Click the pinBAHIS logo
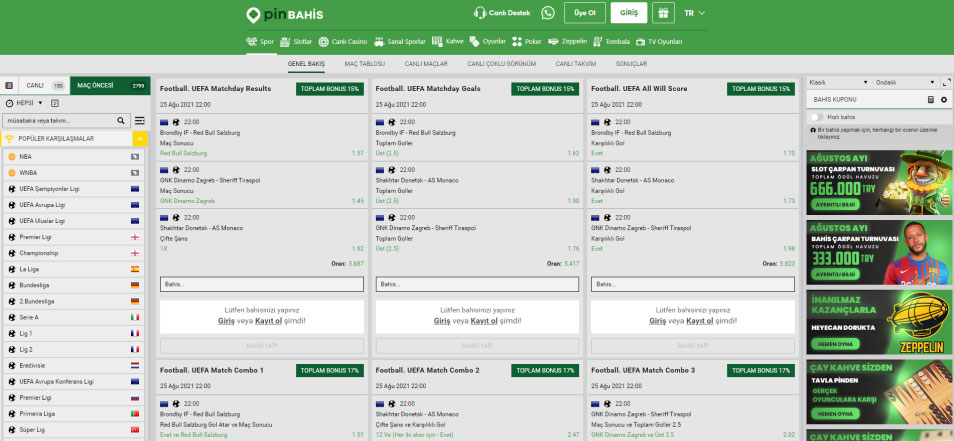Viewport: 954px width, 441px height. (285, 15)
